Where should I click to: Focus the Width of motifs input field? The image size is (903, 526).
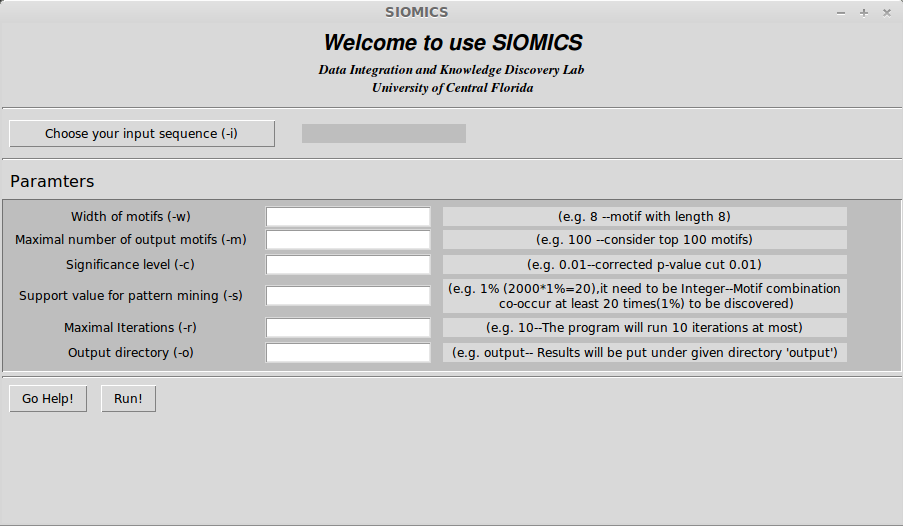click(348, 217)
